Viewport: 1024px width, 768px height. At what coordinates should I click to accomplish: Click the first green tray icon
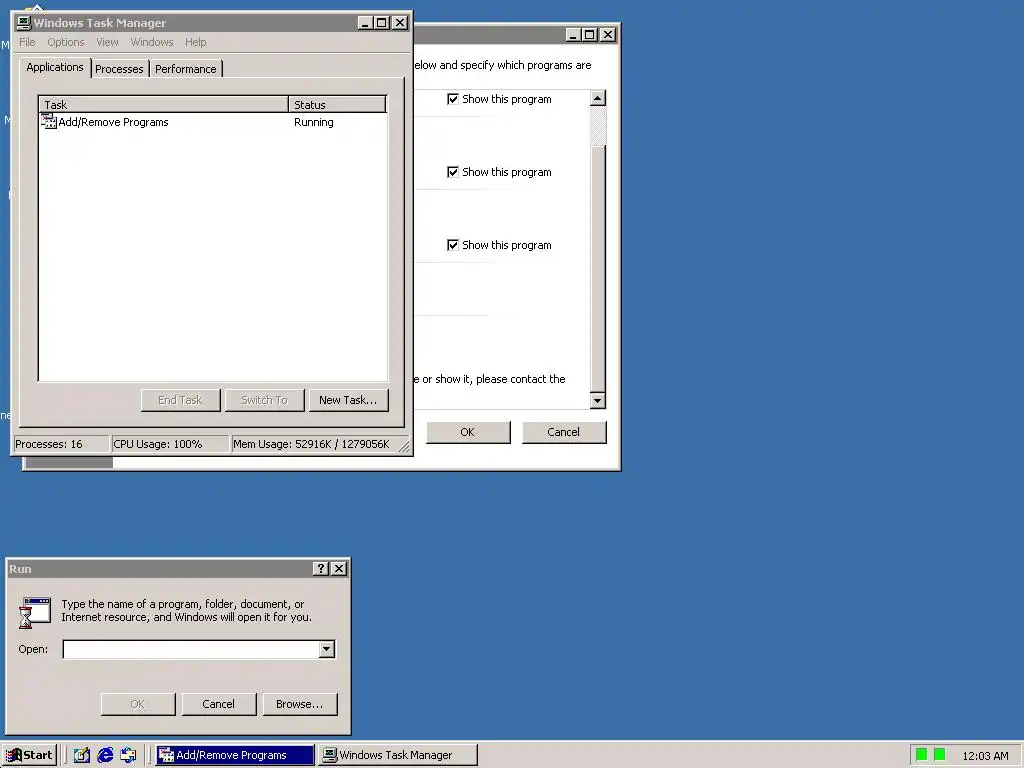click(x=921, y=755)
